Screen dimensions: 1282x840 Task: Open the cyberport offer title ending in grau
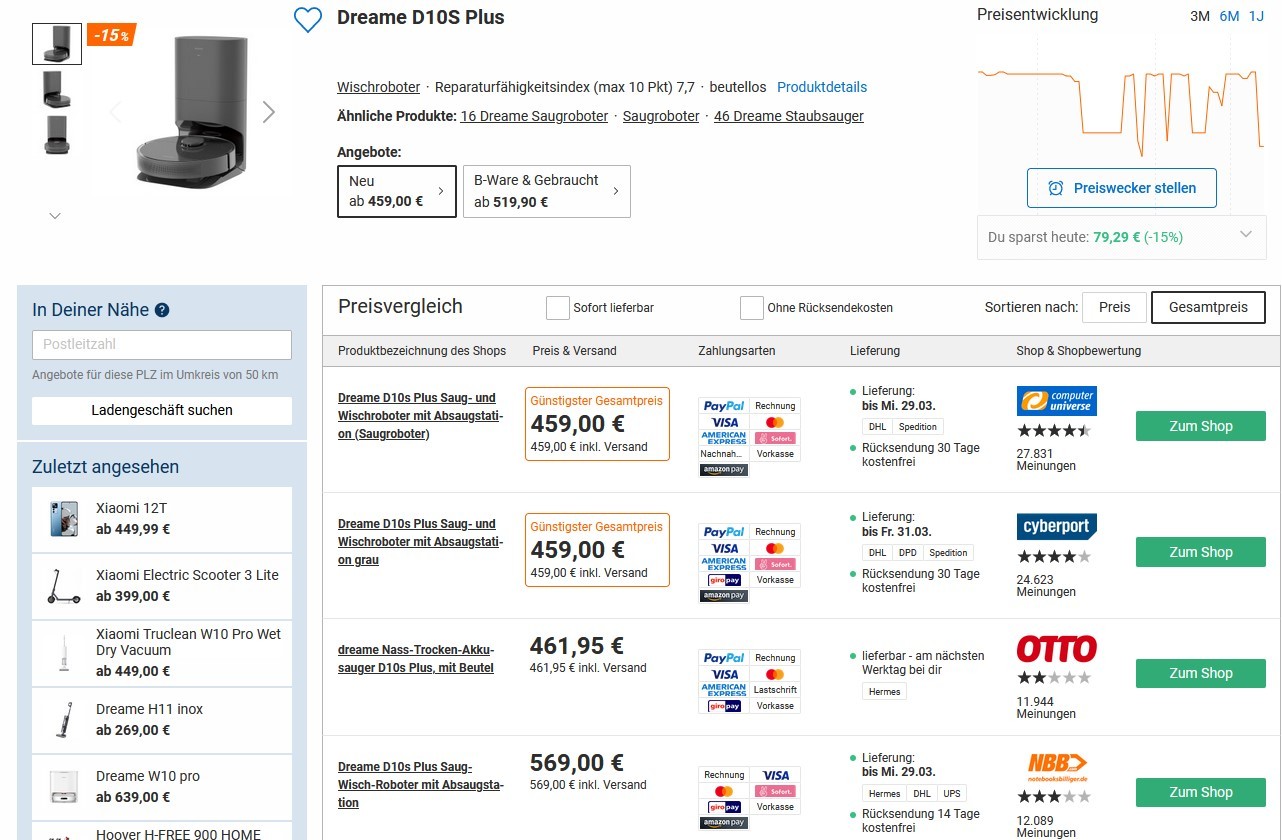[420, 542]
